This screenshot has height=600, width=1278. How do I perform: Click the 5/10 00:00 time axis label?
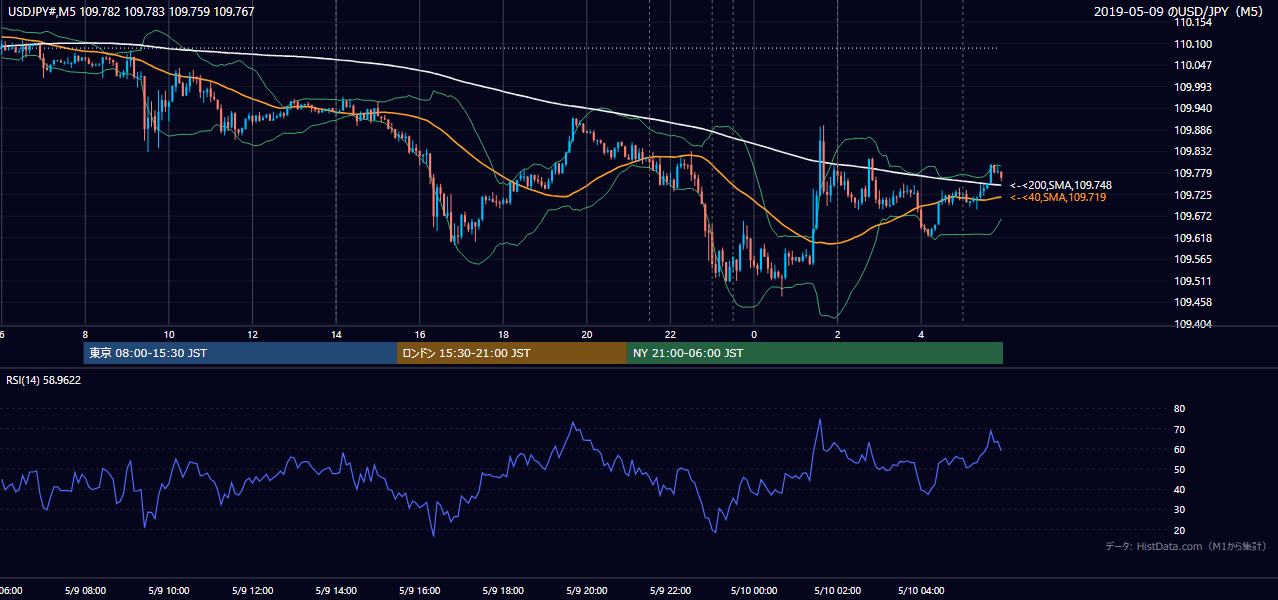753,590
